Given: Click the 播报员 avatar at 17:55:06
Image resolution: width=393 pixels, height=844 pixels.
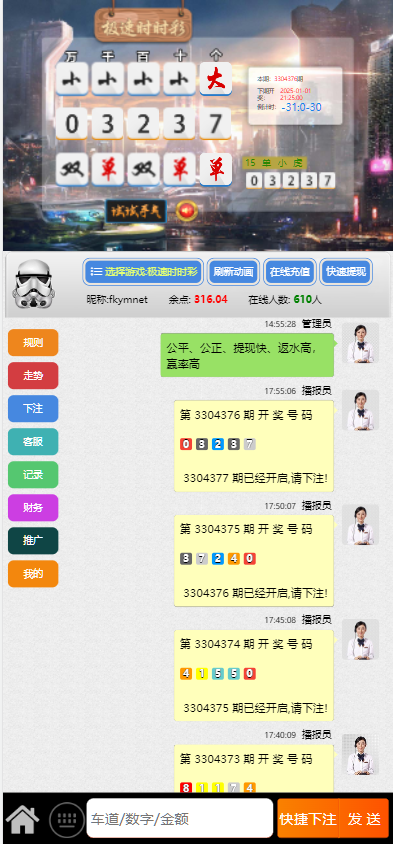Looking at the screenshot, I should click(360, 410).
